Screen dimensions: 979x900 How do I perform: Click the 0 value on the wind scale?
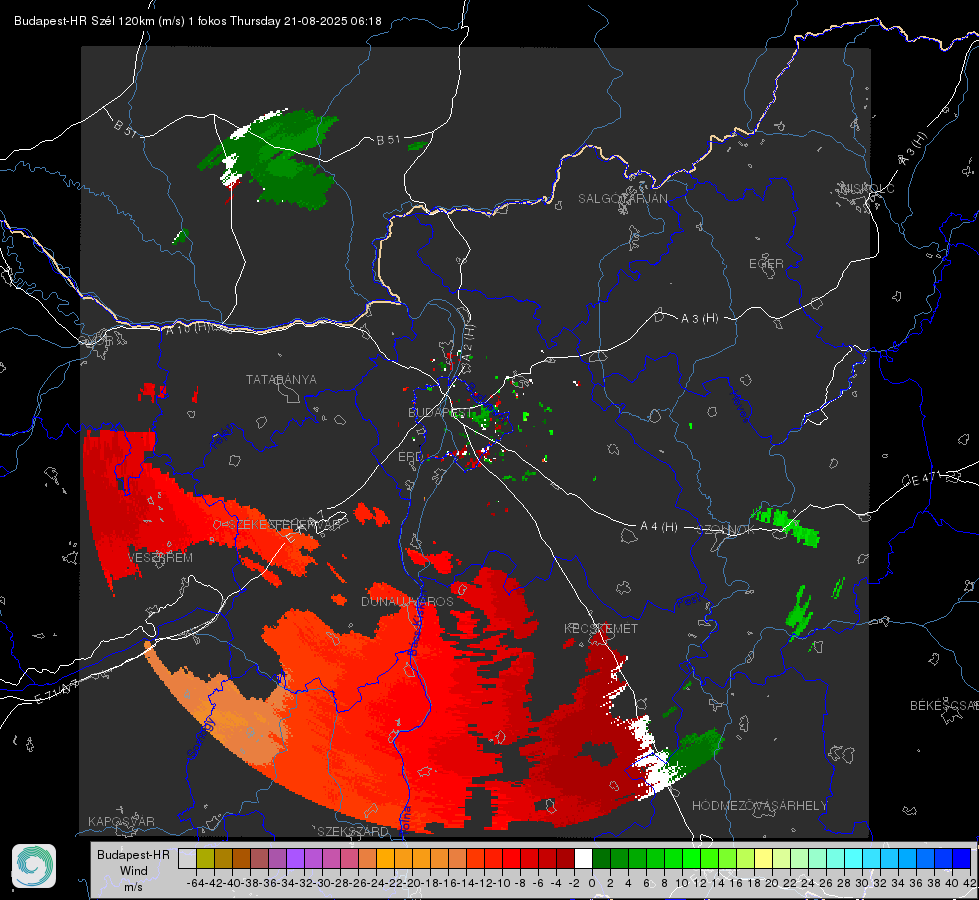(592, 883)
